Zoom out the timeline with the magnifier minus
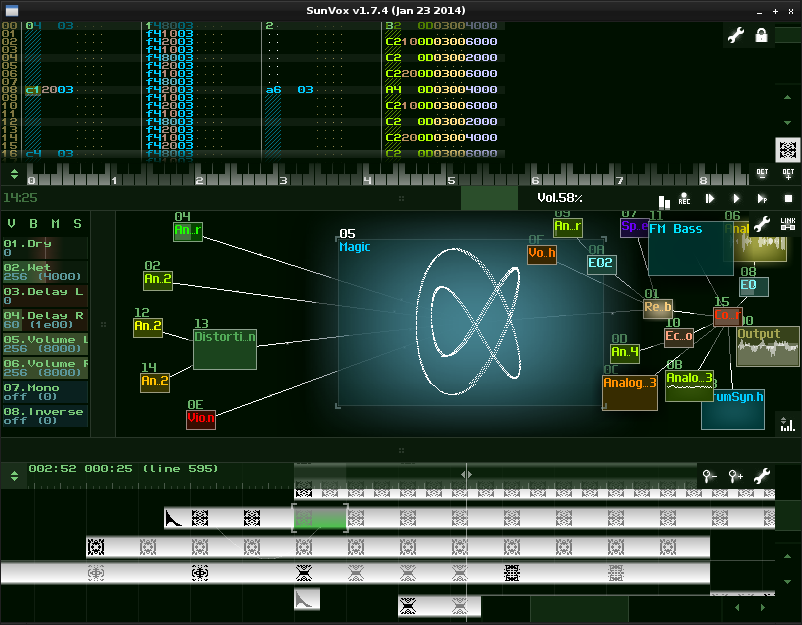Screen dimensions: 802x625 tap(709, 476)
